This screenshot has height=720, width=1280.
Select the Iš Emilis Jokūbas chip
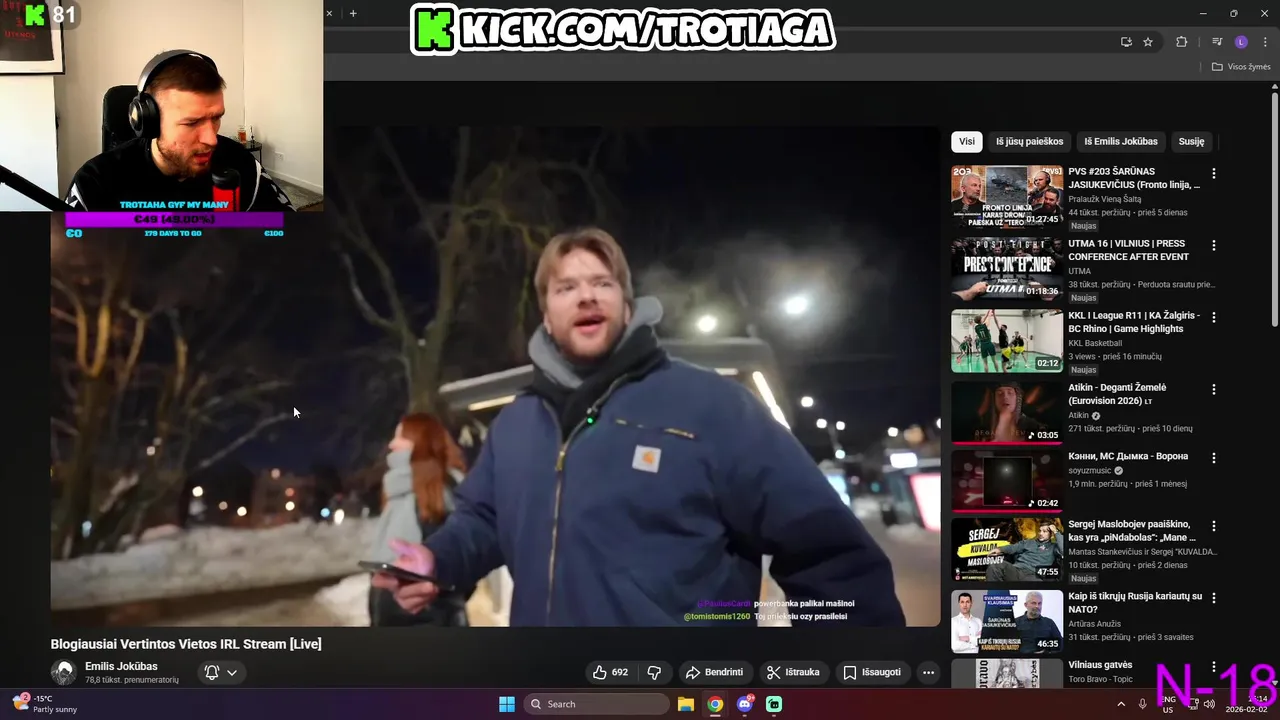(1121, 142)
